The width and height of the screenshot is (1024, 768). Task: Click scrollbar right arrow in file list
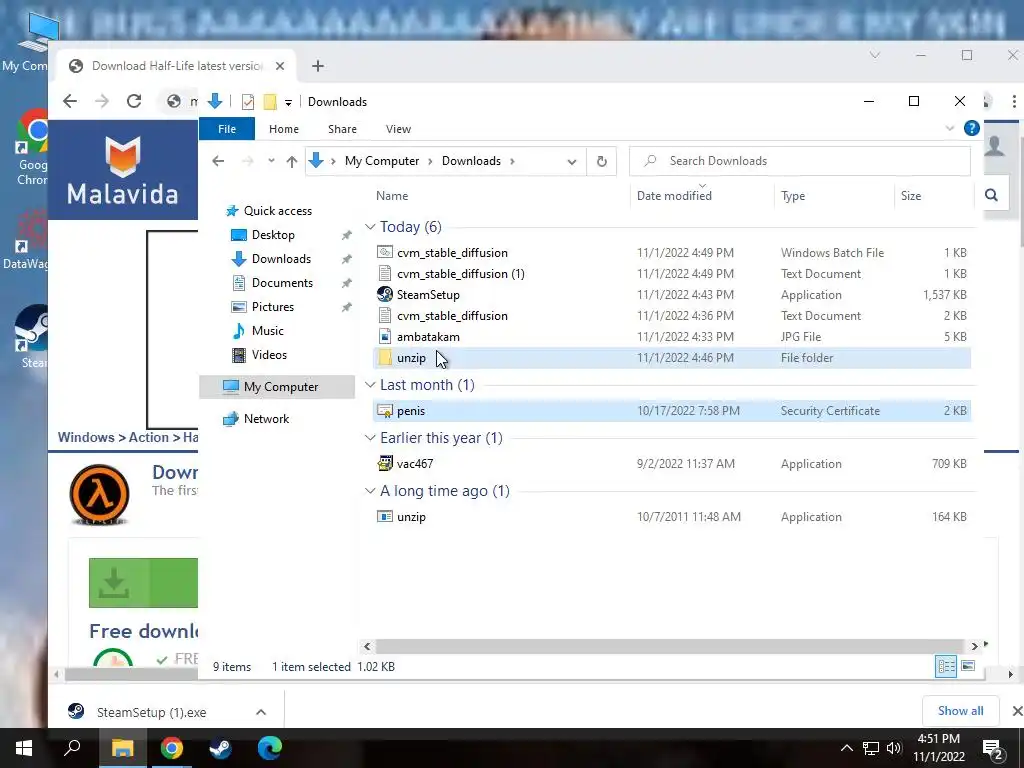[x=974, y=646]
